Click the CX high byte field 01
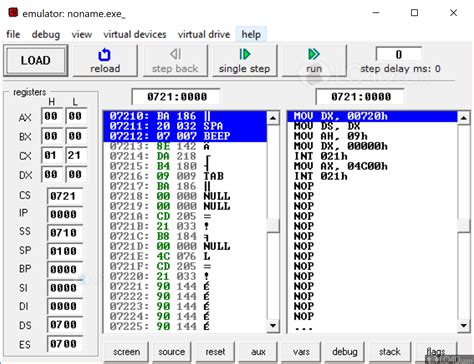The image size is (474, 364). pos(51,155)
